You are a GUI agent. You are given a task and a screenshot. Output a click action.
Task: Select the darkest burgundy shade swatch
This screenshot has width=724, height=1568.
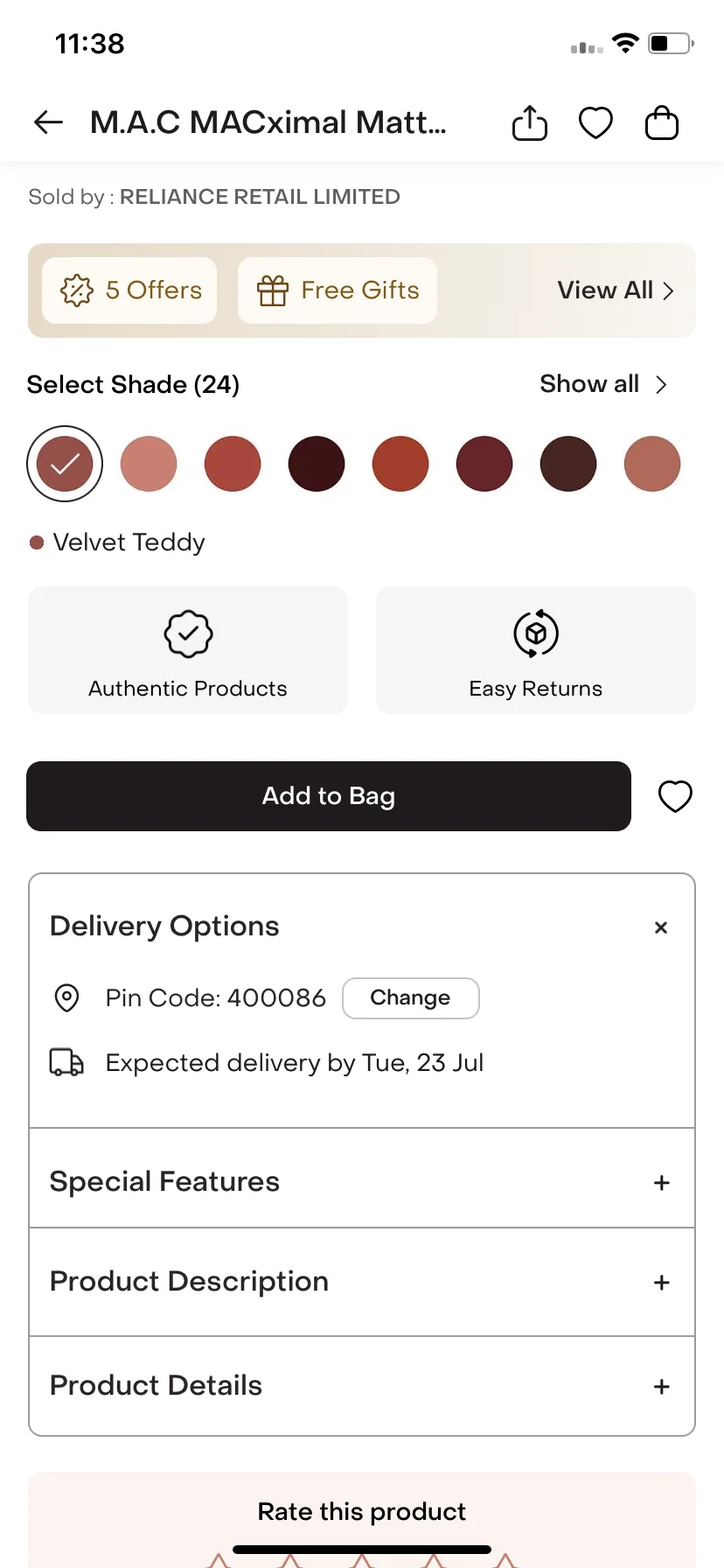(x=317, y=464)
